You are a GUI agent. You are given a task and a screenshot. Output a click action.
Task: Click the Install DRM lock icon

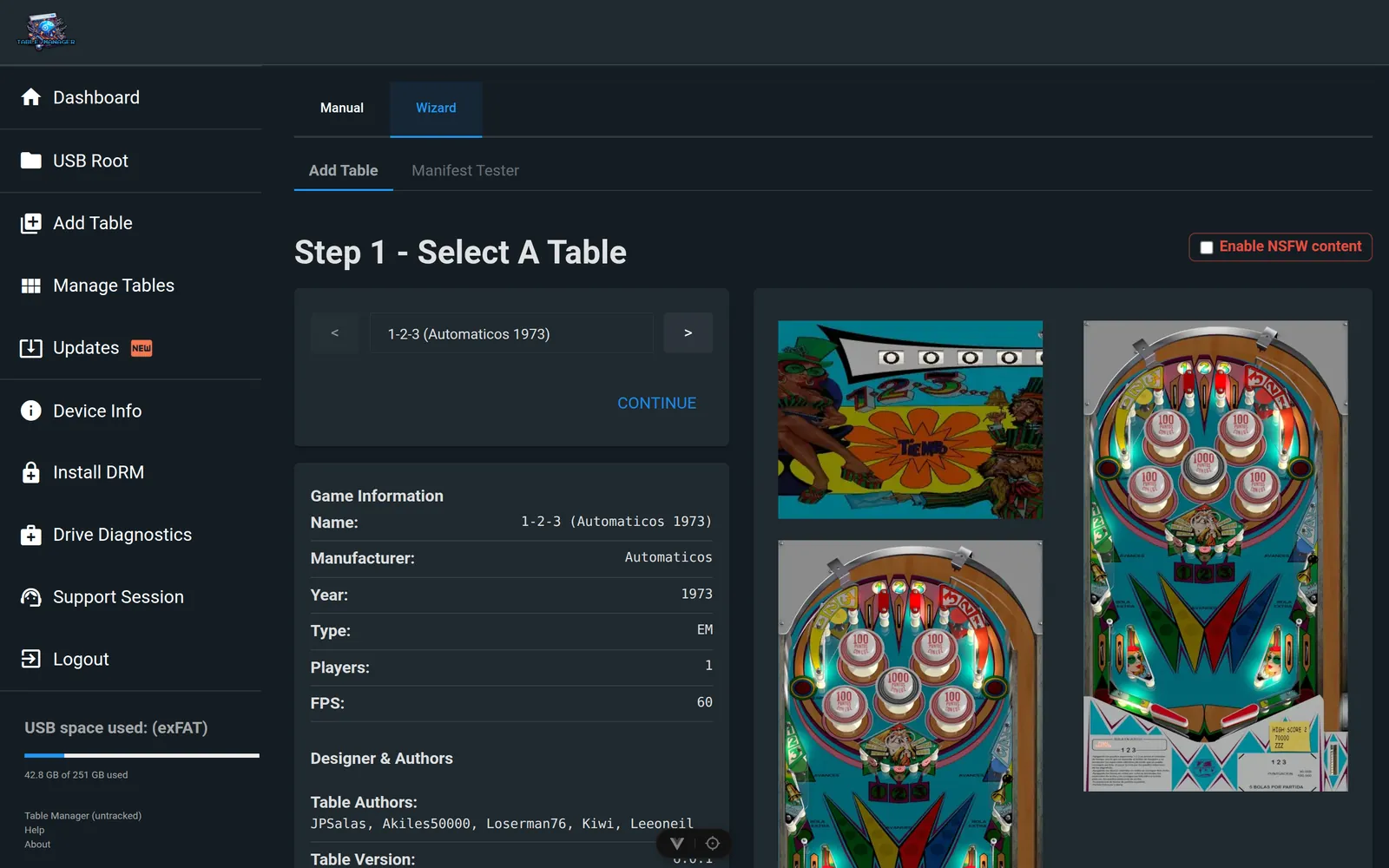click(x=31, y=472)
